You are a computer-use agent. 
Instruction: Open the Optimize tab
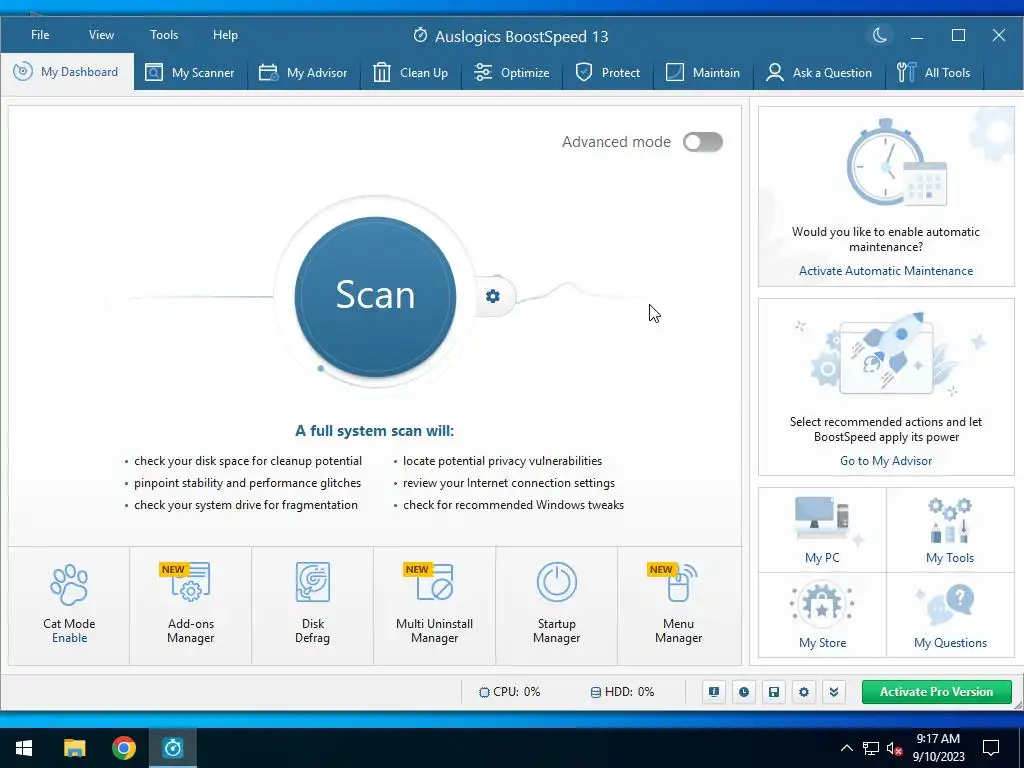[x=511, y=72]
